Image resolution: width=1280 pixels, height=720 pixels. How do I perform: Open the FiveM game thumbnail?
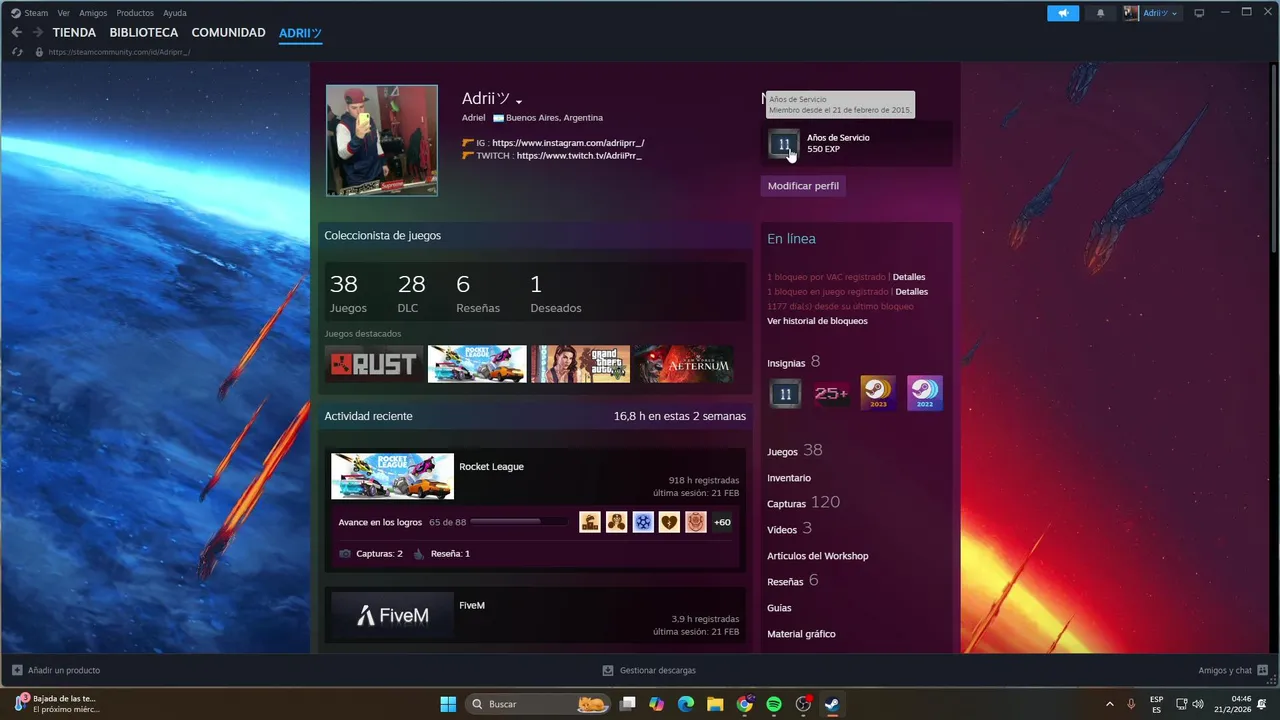(392, 616)
